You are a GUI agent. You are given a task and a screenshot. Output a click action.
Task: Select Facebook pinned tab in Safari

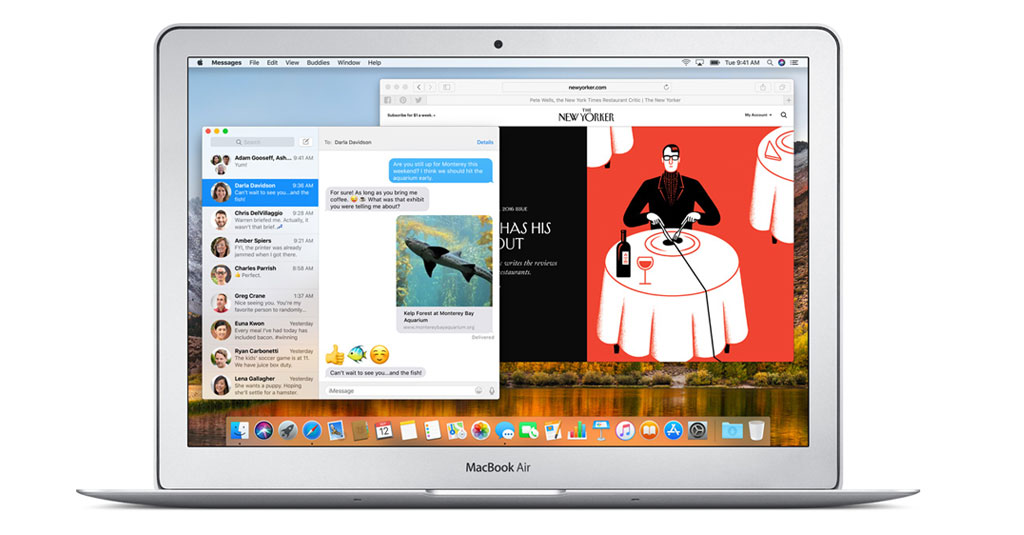click(x=388, y=100)
